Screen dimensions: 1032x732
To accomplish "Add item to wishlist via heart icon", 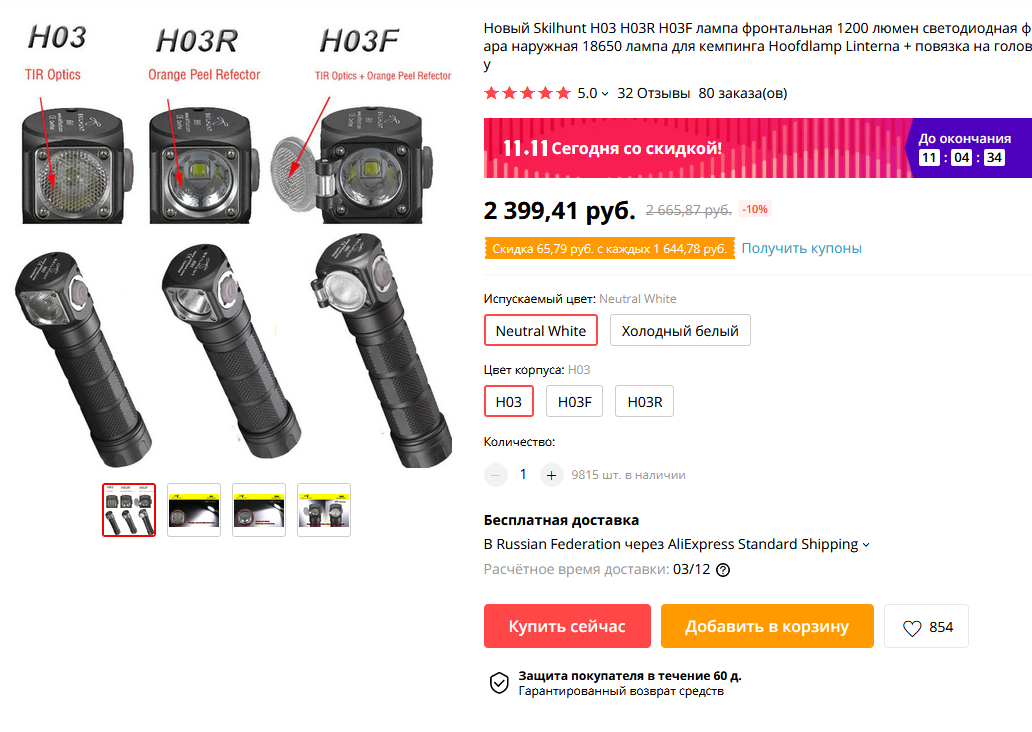I will tap(912, 627).
